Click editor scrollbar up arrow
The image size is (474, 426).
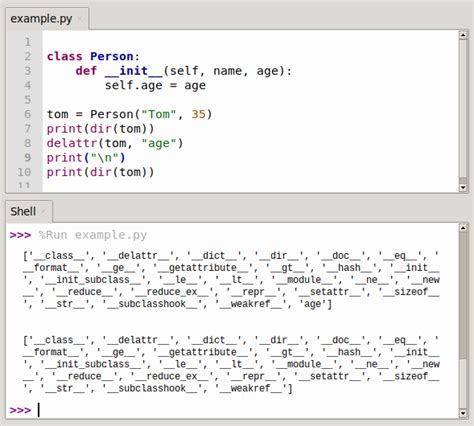click(x=463, y=35)
